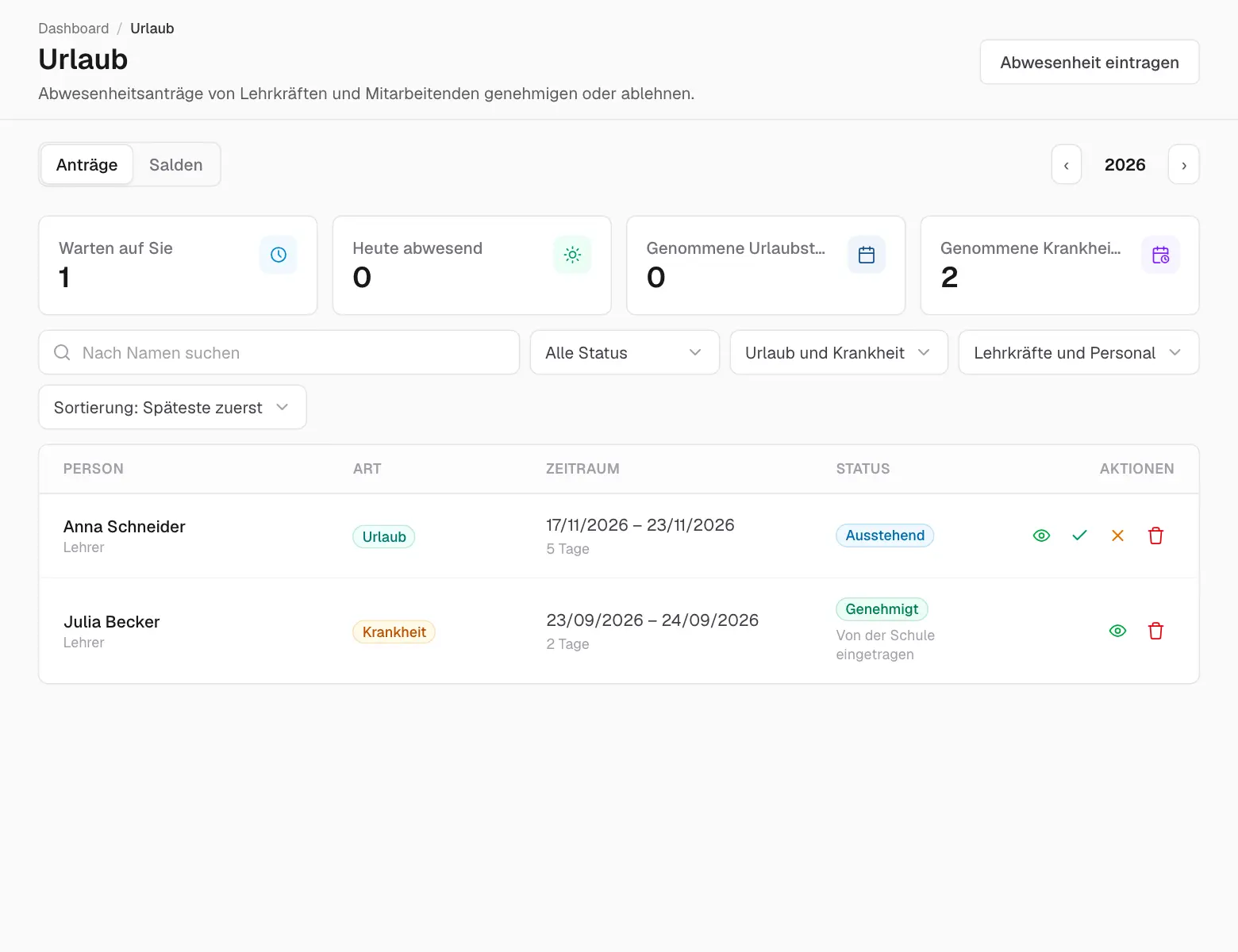1238x952 pixels.
Task: Click the STATUS column header
Action: (x=863, y=469)
